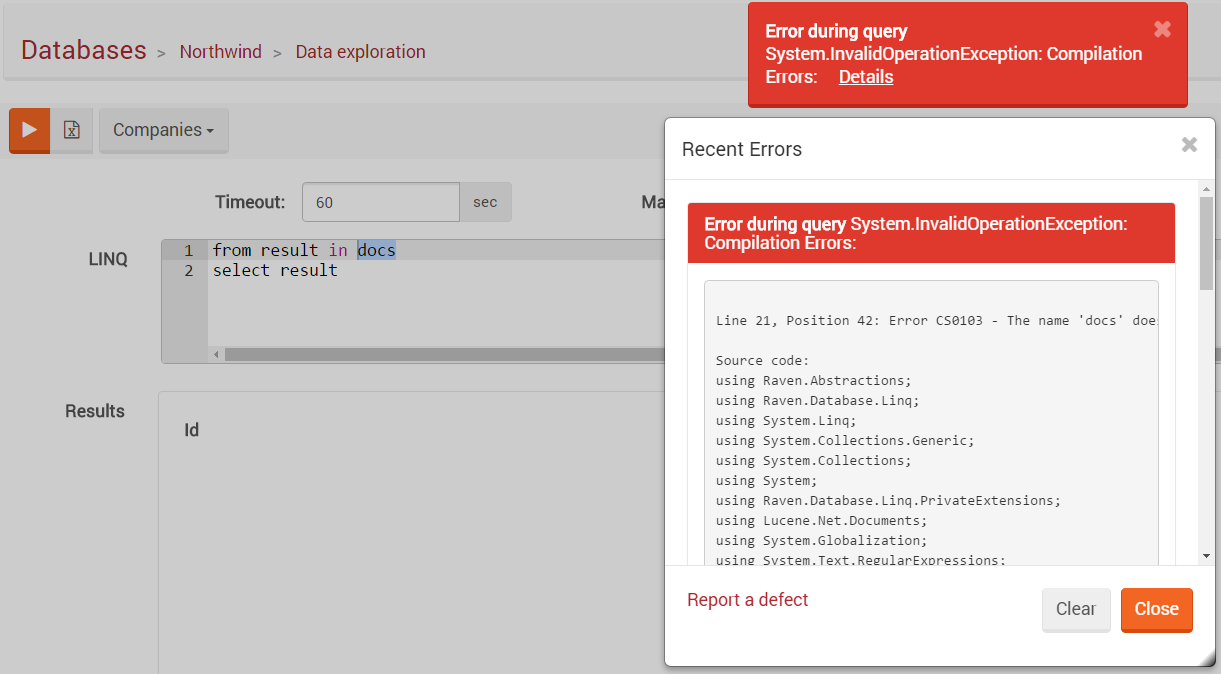Click 'using System.Collections.Generic;' source line
The height and width of the screenshot is (674, 1221).
(845, 441)
